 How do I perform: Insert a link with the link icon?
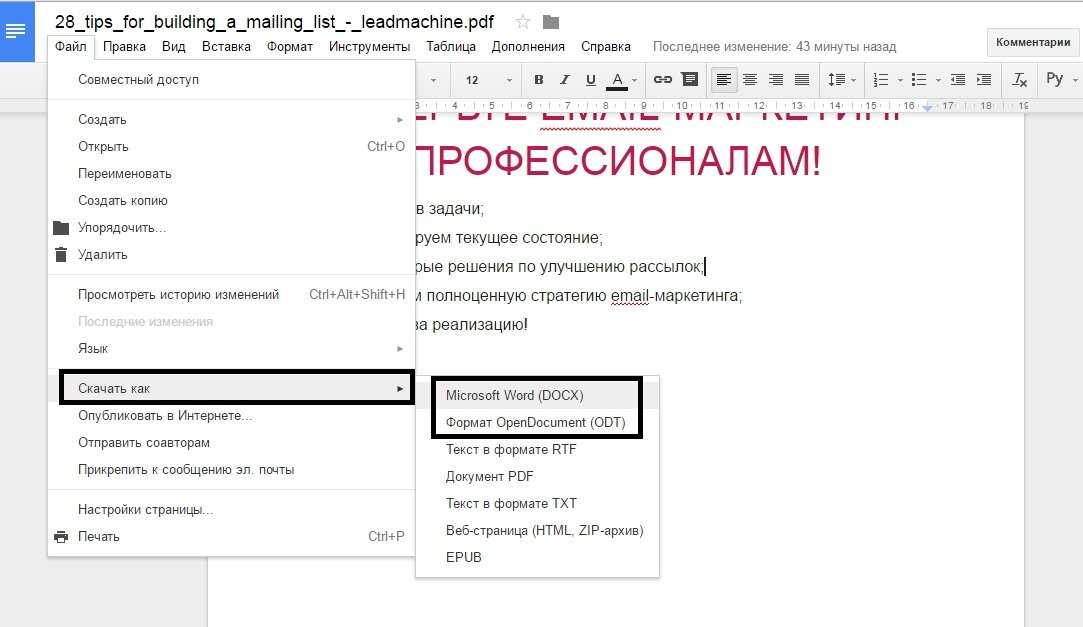click(662, 79)
